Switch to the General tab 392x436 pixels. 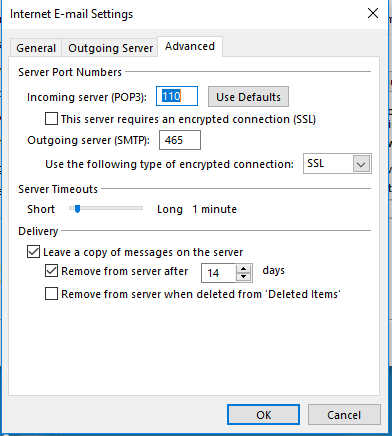click(x=36, y=48)
